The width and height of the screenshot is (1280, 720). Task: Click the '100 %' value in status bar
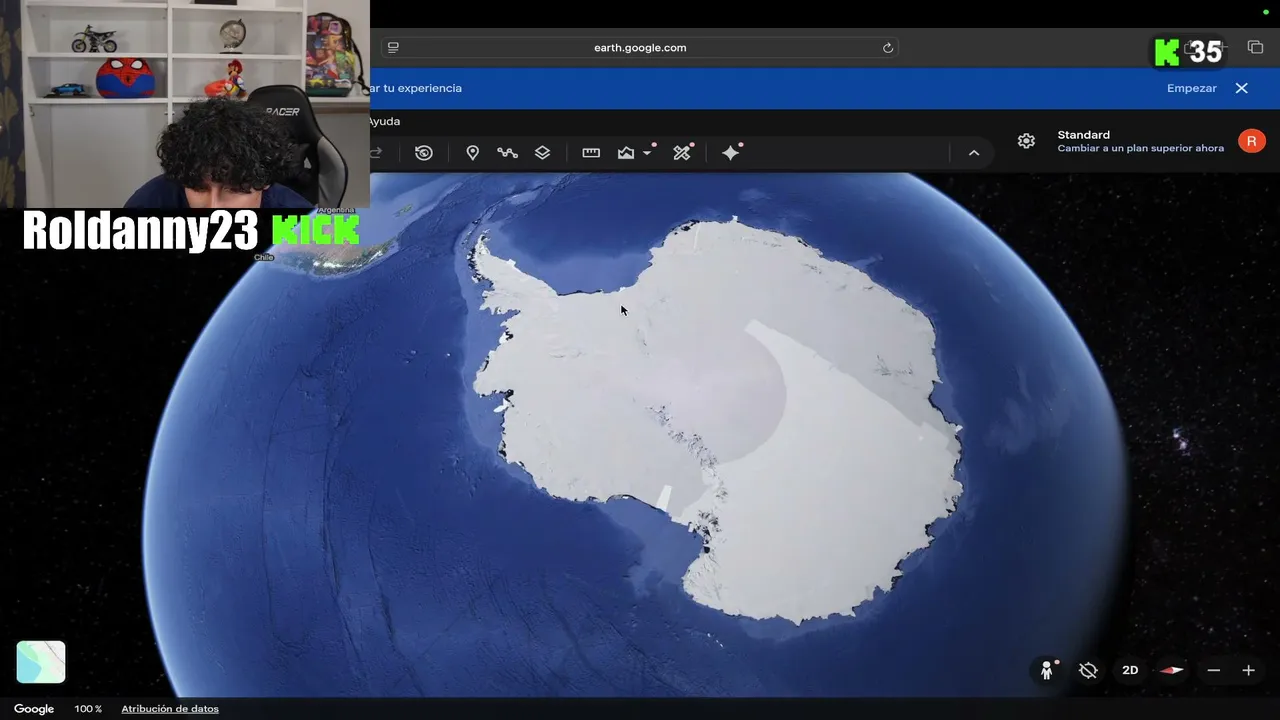88,709
